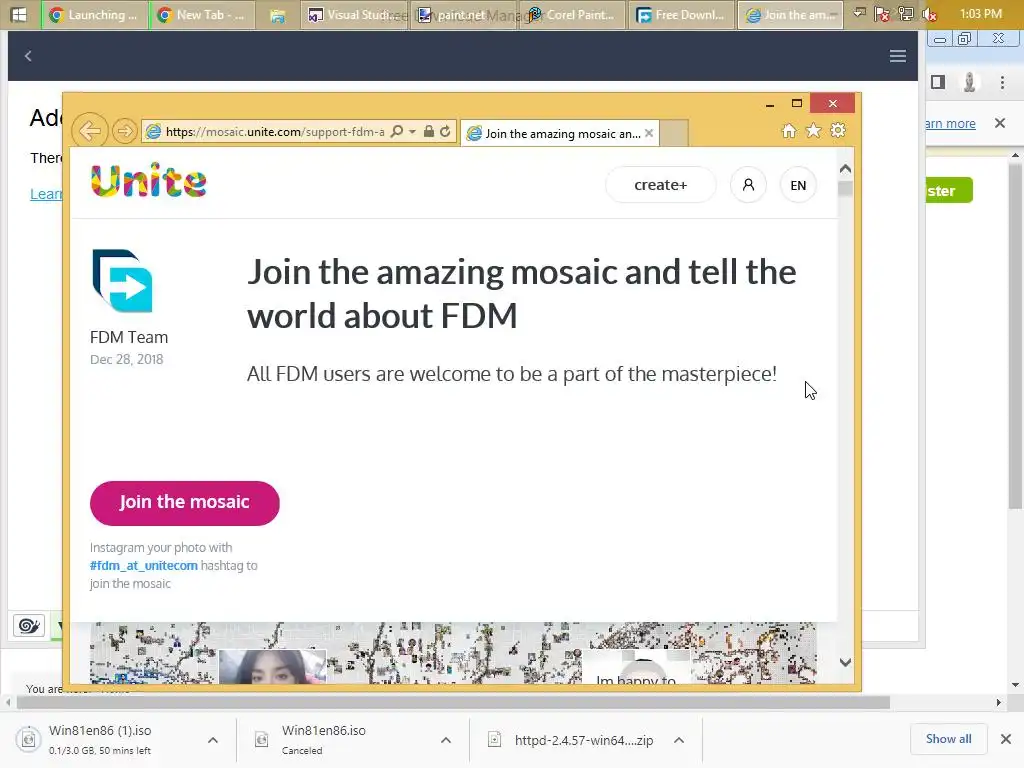The width and height of the screenshot is (1024, 768).
Task: Click the Internet Explorer back arrow button
Action: pyautogui.click(x=89, y=131)
